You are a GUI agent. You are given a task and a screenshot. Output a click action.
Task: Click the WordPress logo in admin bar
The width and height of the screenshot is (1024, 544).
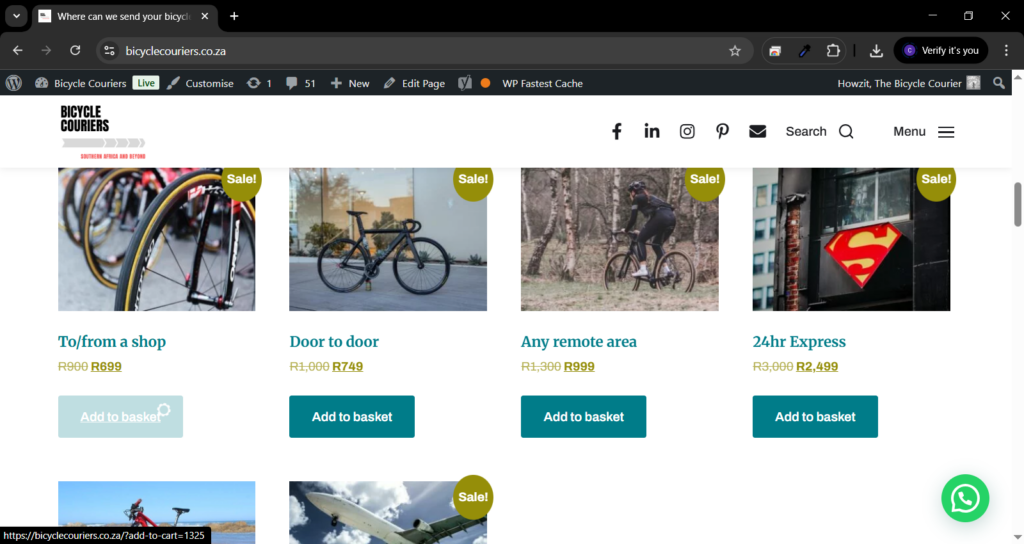click(14, 83)
